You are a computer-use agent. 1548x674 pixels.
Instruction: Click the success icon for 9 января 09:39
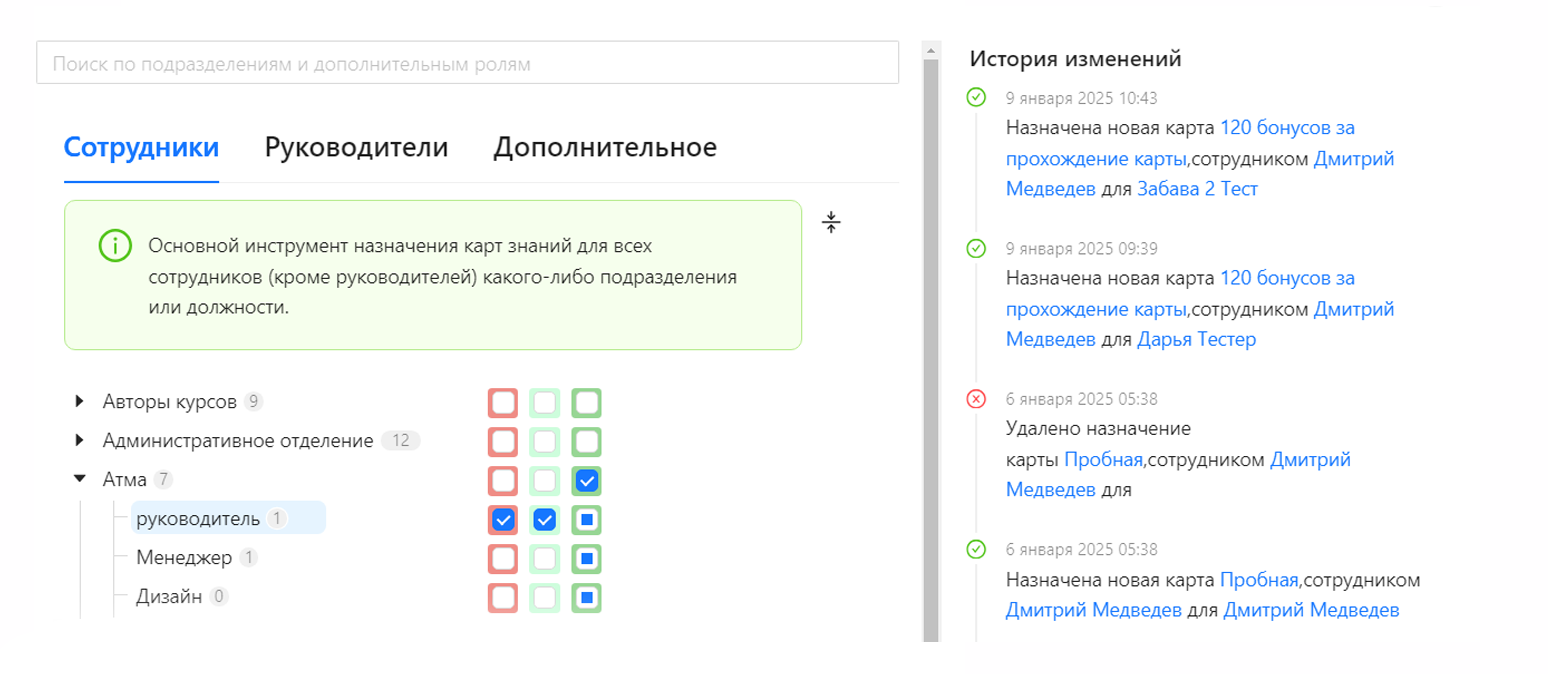point(976,248)
